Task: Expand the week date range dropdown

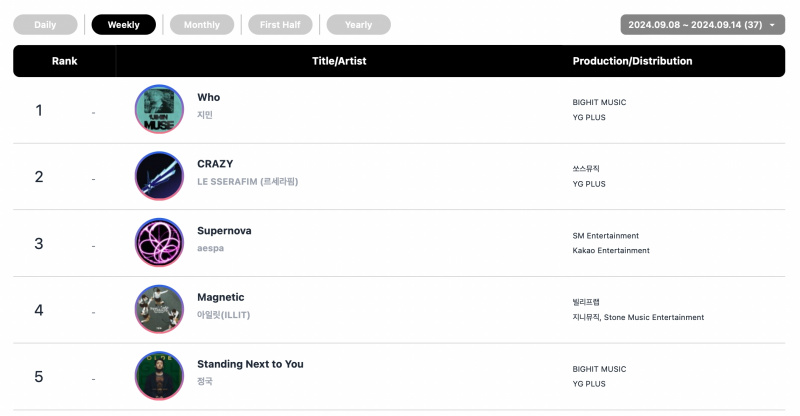Action: pyautogui.click(x=703, y=25)
